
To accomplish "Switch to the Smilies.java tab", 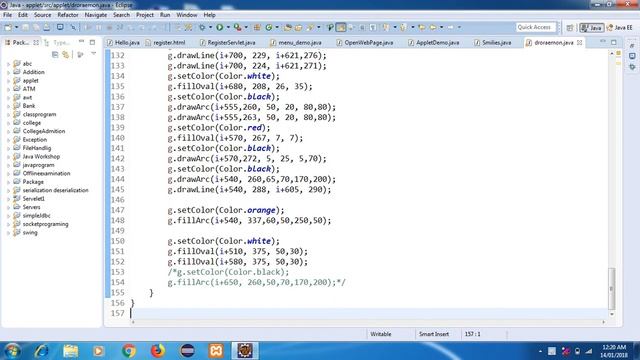I will pyautogui.click(x=493, y=42).
